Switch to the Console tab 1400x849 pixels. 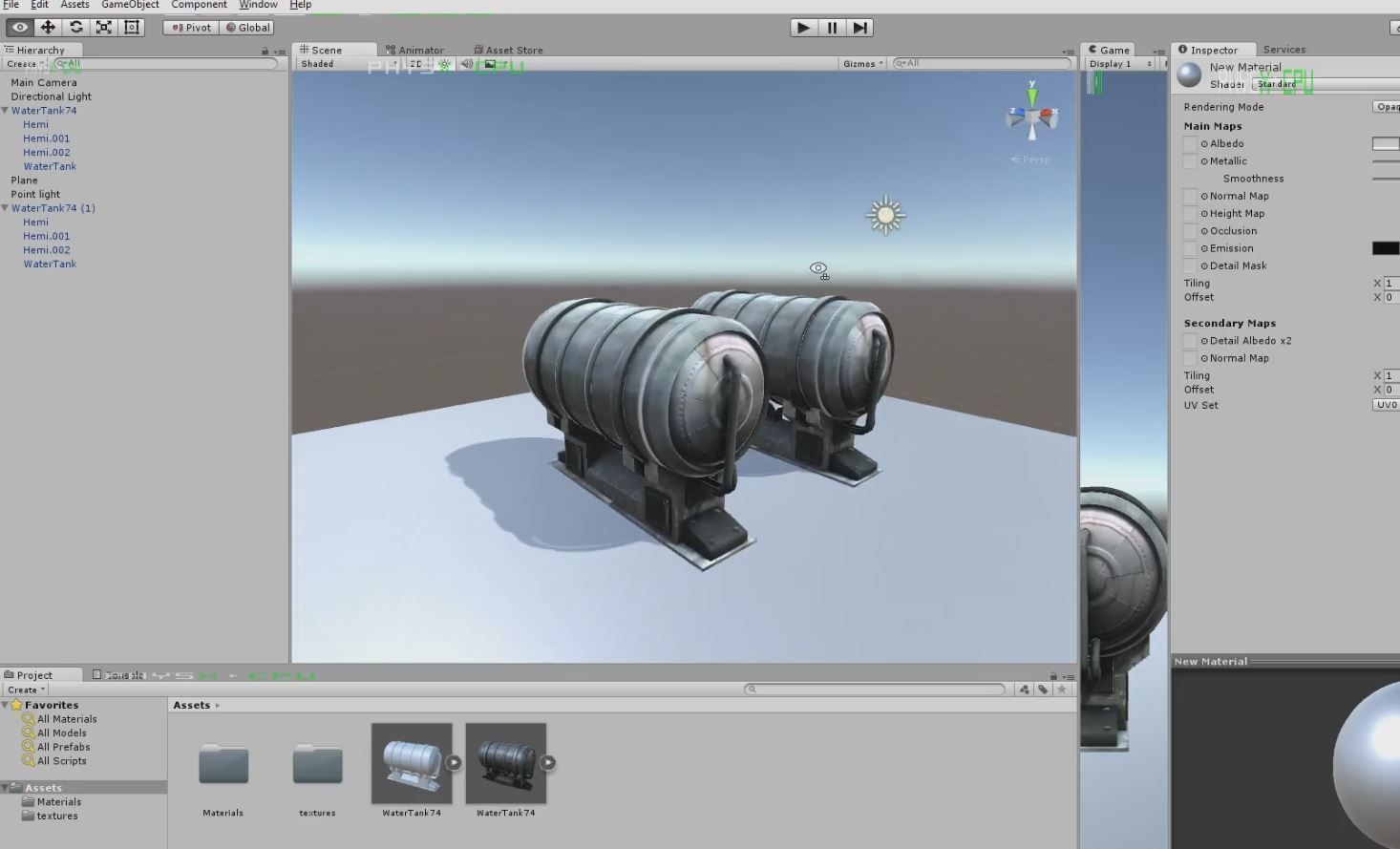pos(118,675)
